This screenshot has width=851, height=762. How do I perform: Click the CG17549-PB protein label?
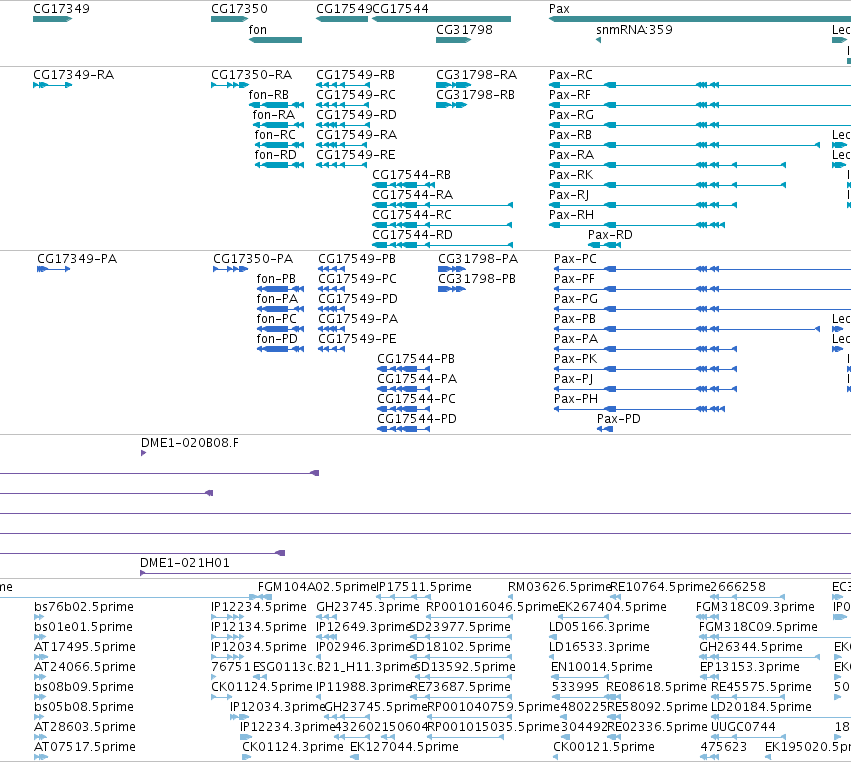[x=357, y=258]
